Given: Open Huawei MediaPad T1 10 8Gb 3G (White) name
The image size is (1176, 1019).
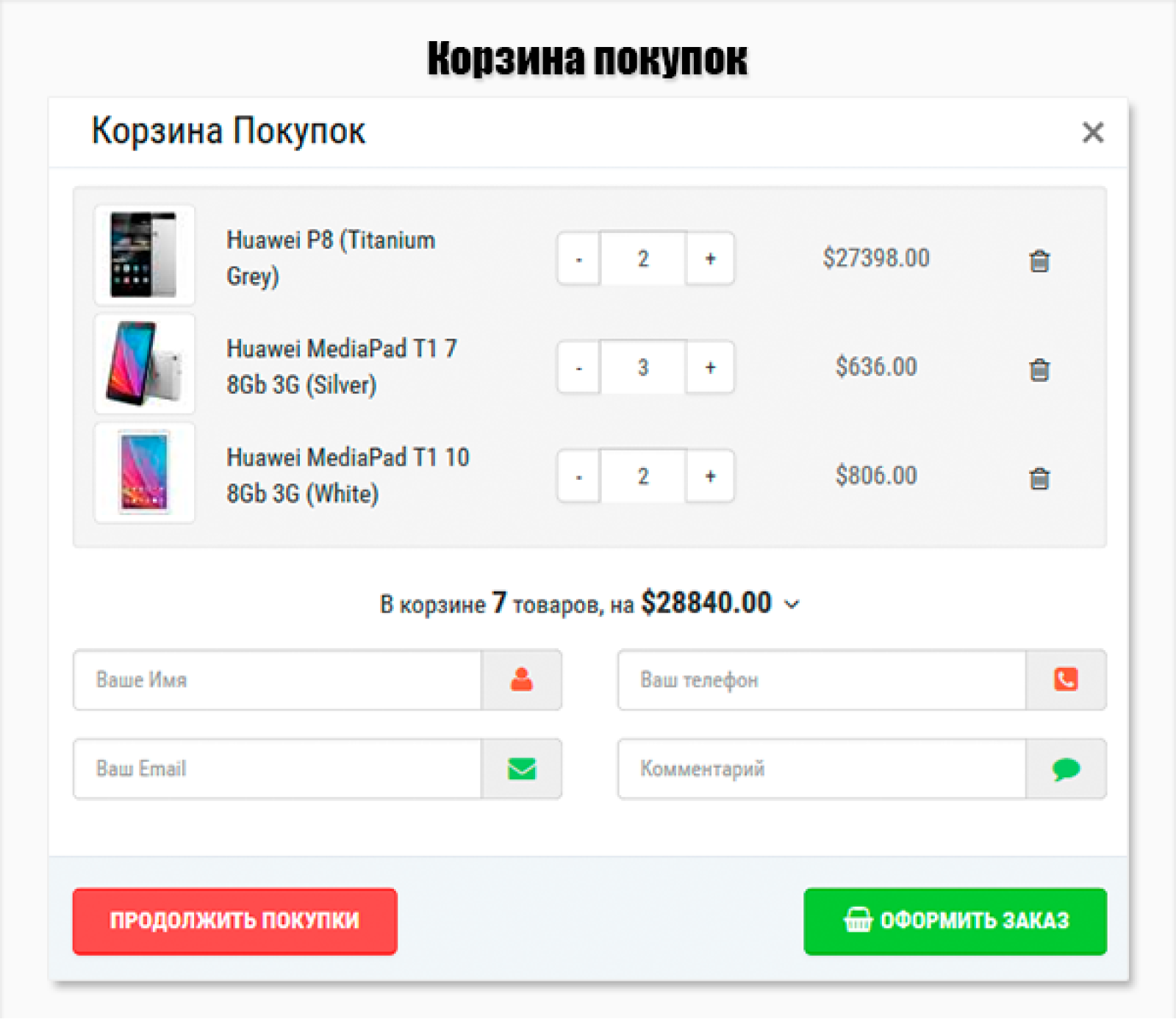Looking at the screenshot, I should tap(348, 475).
